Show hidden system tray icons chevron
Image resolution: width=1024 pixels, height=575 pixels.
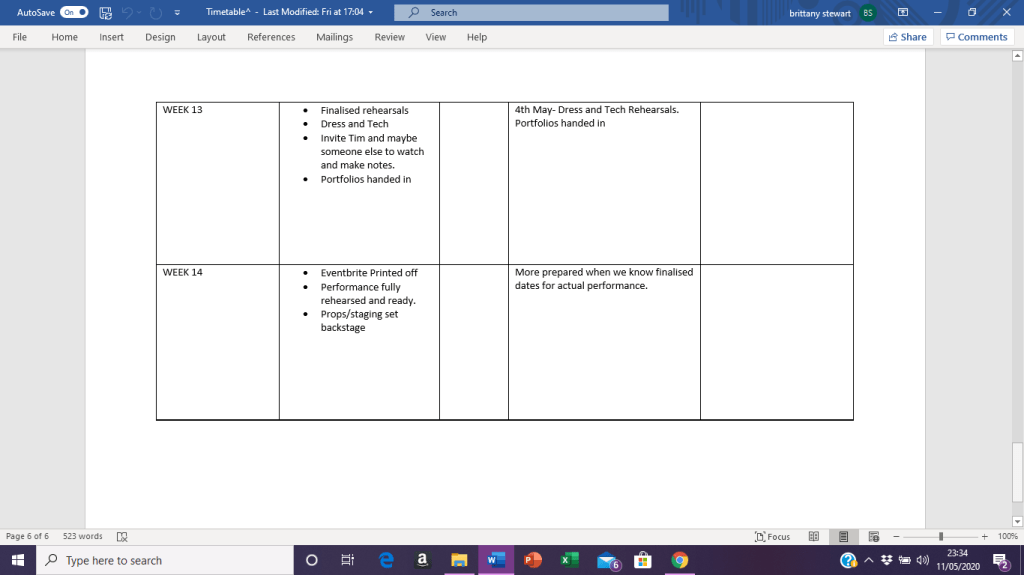coord(869,560)
